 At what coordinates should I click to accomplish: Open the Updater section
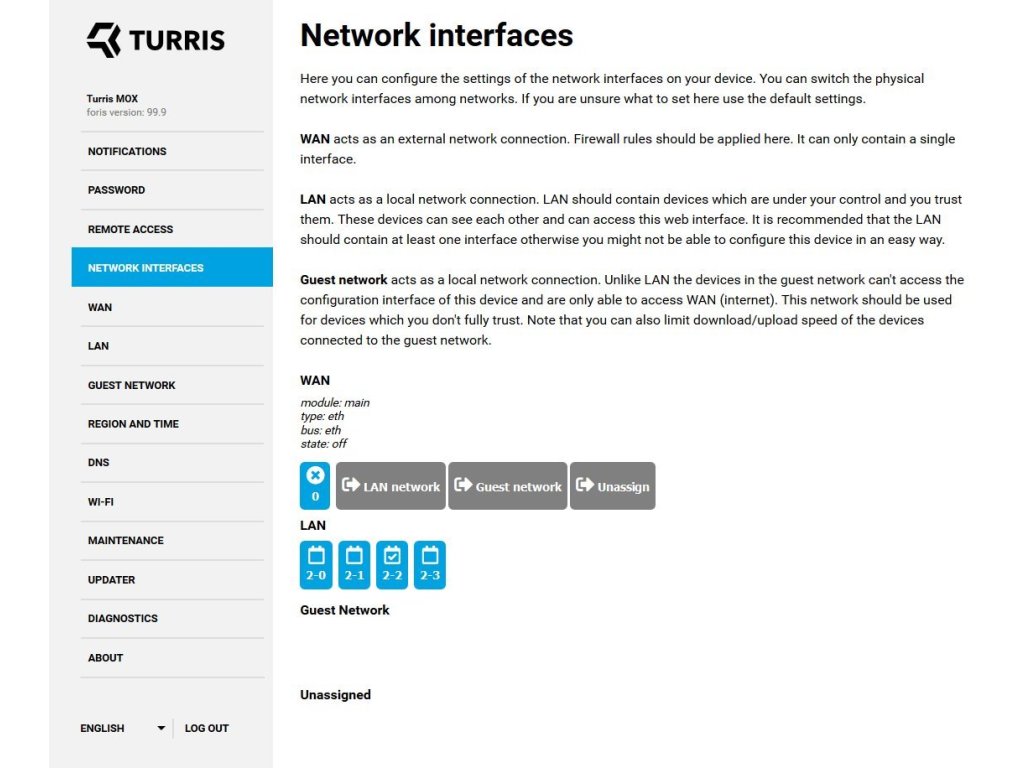111,580
